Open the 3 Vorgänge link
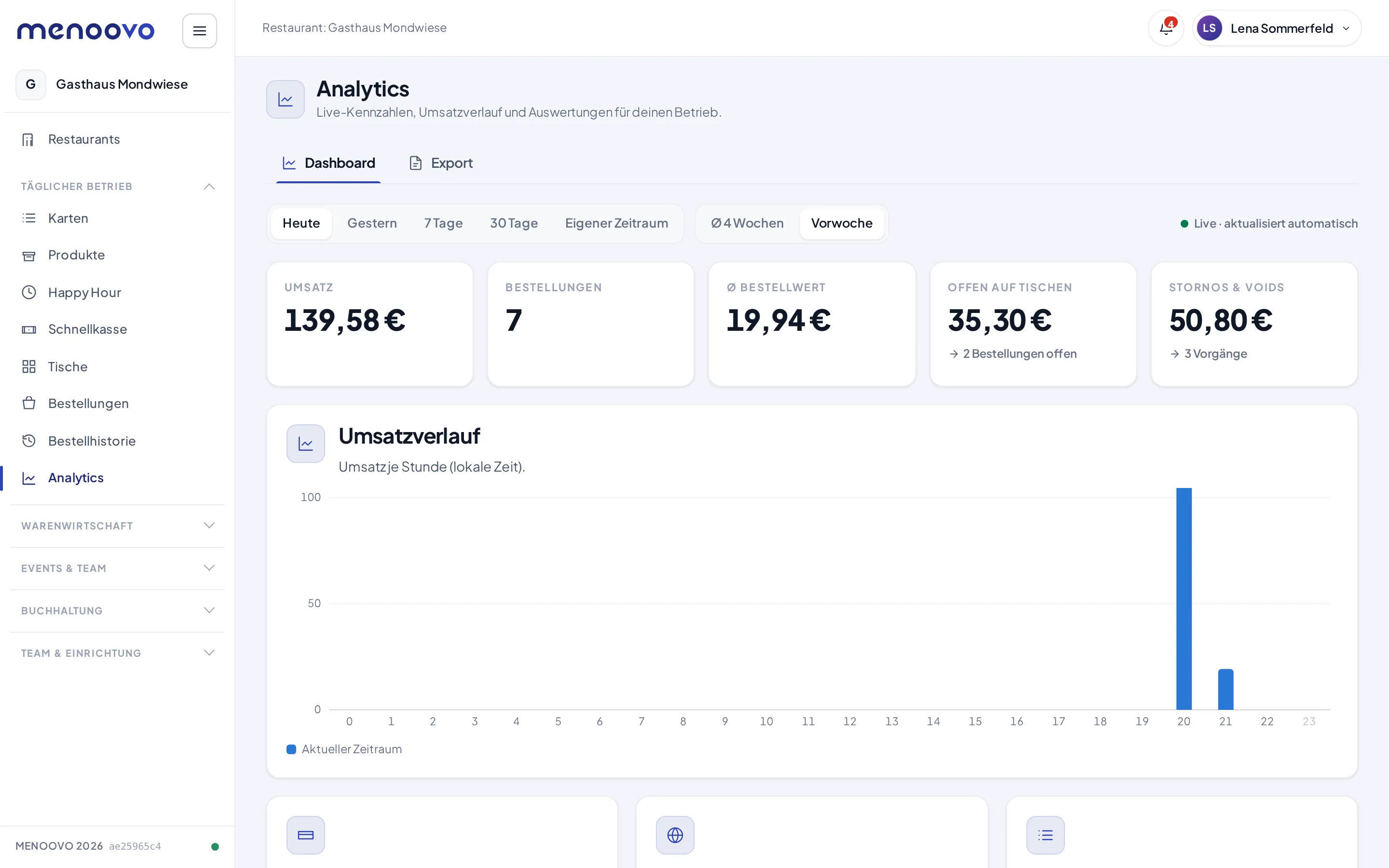 (x=1208, y=353)
